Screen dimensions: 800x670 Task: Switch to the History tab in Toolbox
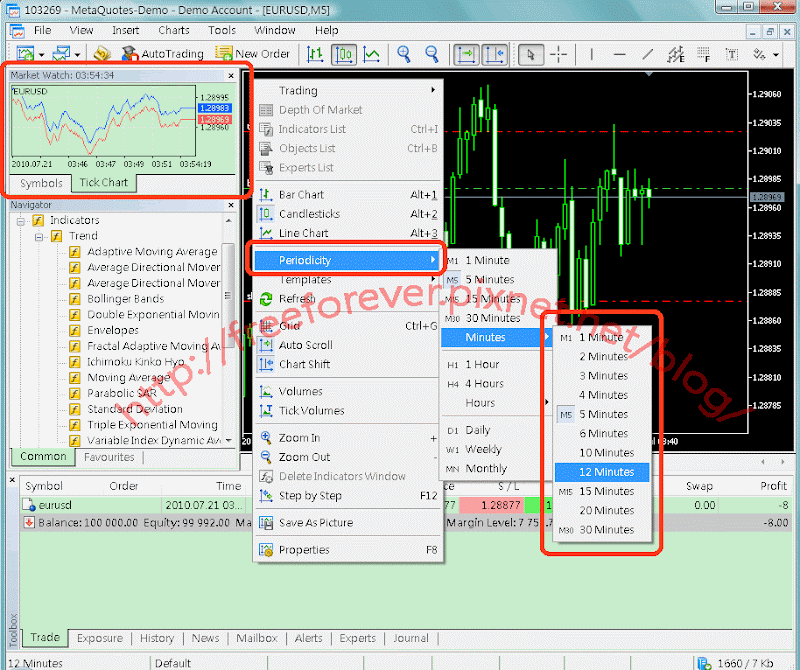click(157, 638)
